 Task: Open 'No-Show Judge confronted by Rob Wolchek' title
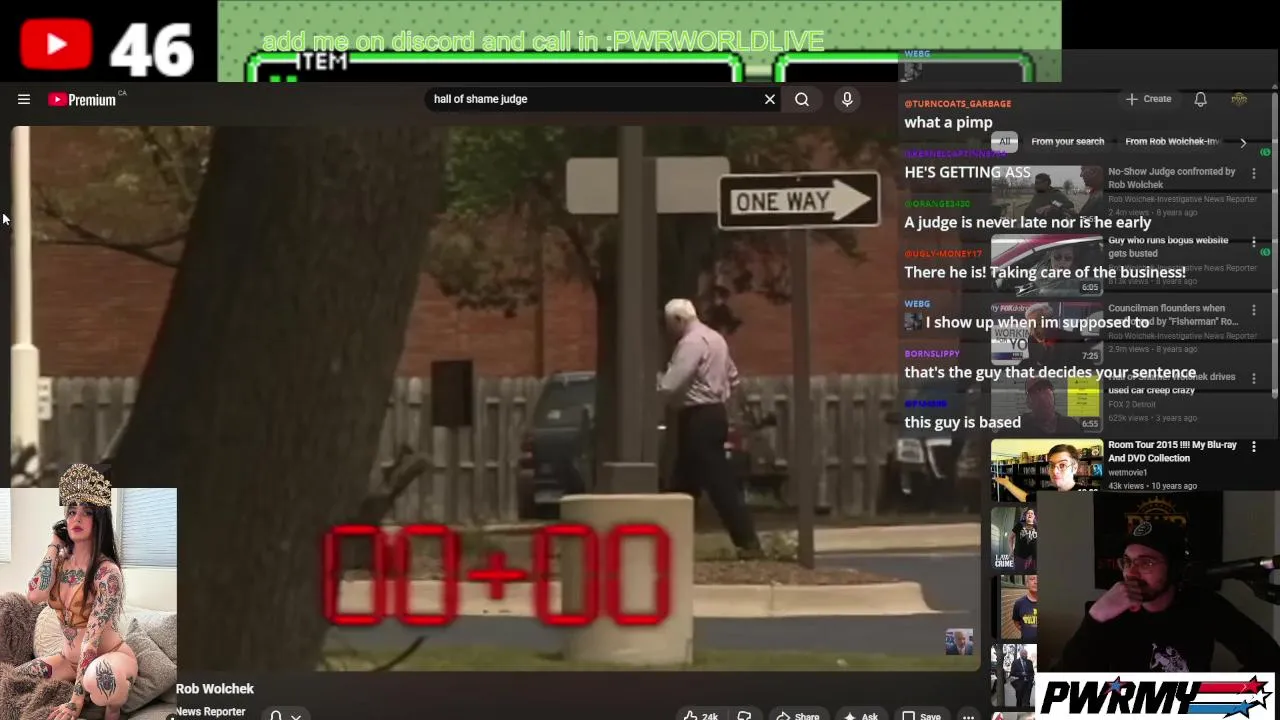tap(1171, 178)
